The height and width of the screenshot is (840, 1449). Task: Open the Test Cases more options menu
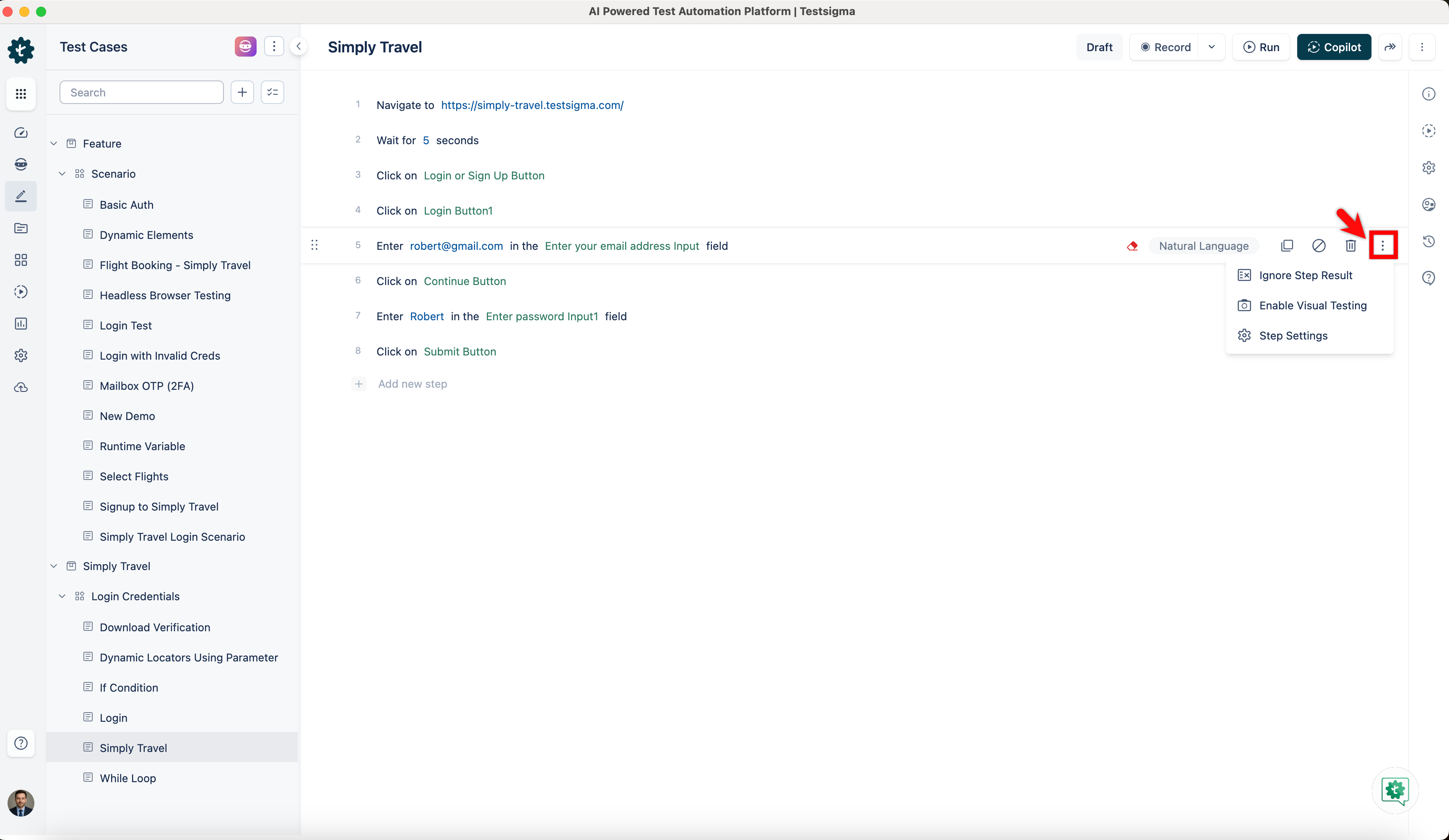274,47
